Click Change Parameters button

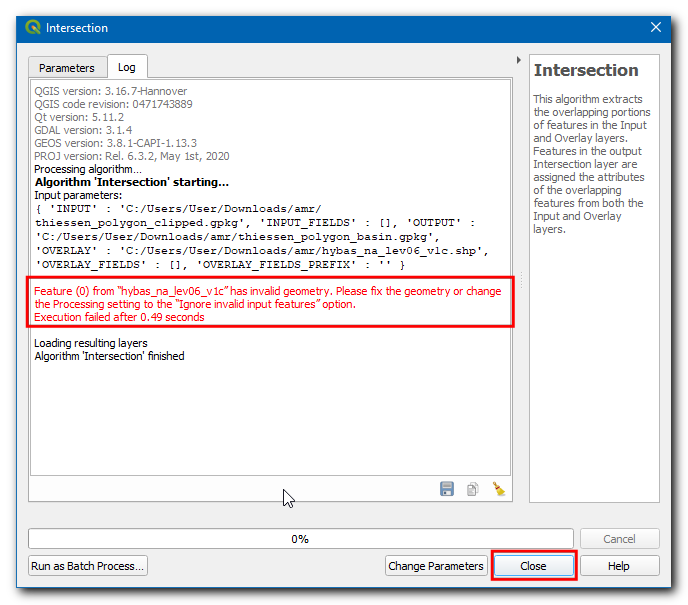click(436, 566)
